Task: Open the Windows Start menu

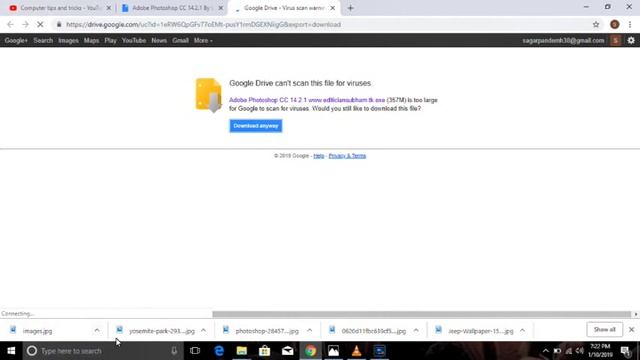Action: pyautogui.click(x=11, y=351)
